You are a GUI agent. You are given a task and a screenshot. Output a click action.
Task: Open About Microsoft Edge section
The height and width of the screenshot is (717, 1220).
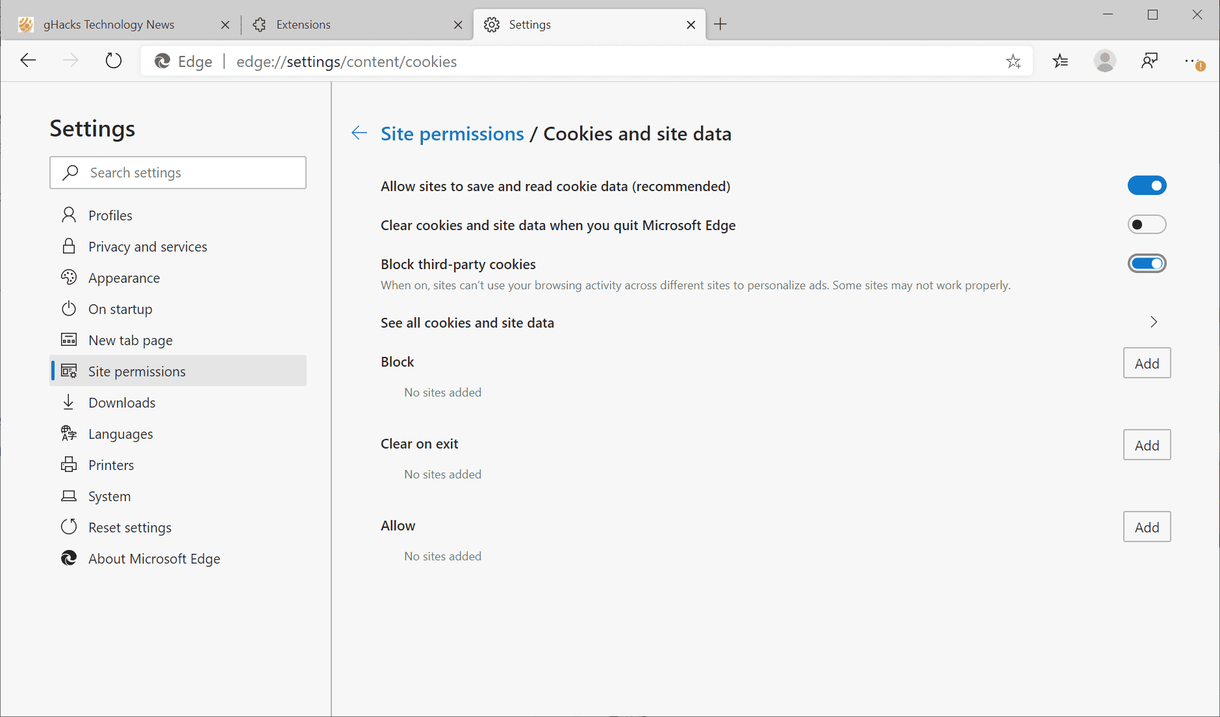(178, 558)
